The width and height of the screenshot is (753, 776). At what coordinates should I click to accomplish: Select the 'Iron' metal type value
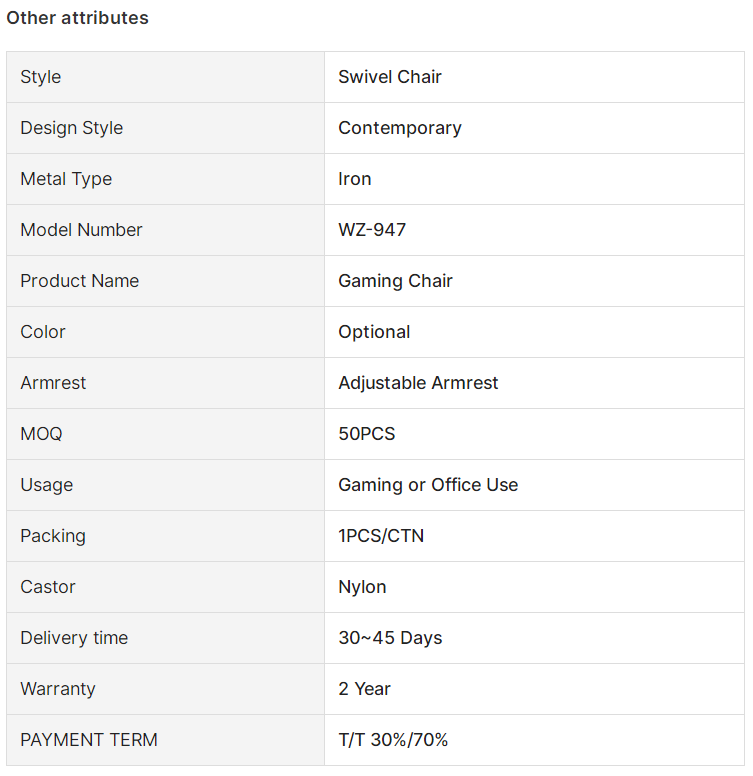(355, 179)
